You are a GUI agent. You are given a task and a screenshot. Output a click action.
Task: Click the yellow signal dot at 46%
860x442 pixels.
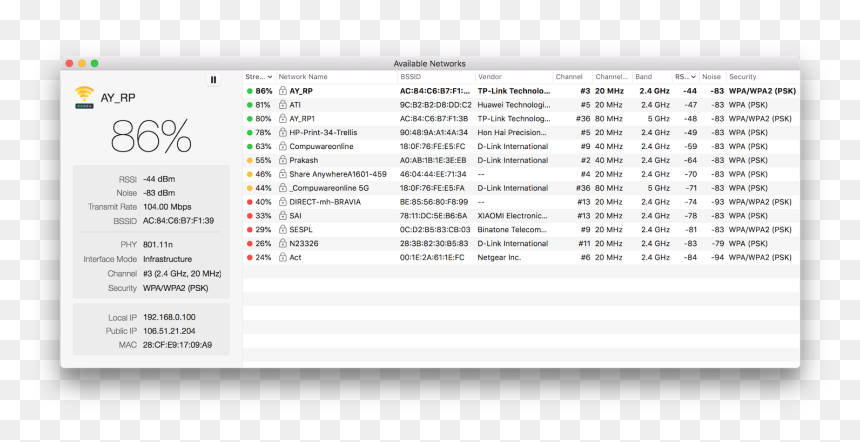click(x=250, y=174)
